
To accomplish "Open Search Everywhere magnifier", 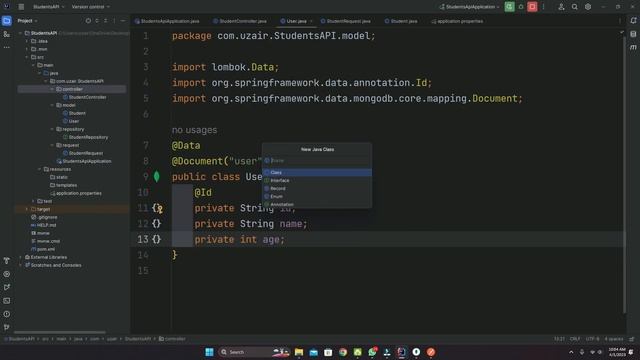I will pyautogui.click(x=575, y=7).
